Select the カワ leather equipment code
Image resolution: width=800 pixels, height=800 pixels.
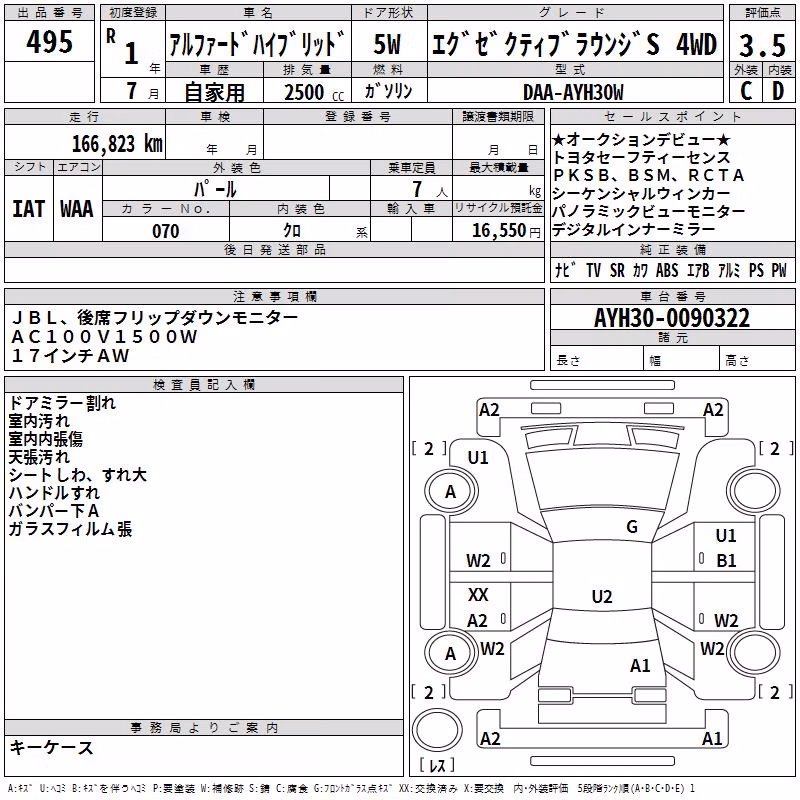click(x=640, y=270)
